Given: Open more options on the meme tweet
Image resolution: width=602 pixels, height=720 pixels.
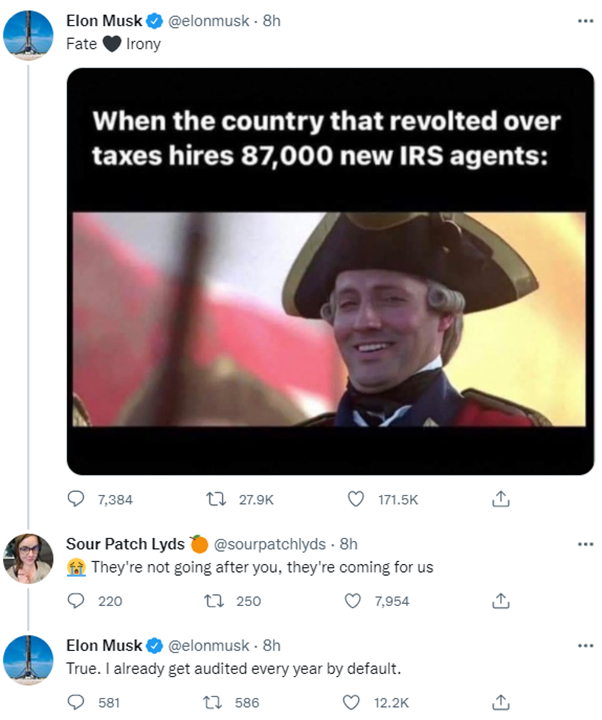Looking at the screenshot, I should pos(585,22).
